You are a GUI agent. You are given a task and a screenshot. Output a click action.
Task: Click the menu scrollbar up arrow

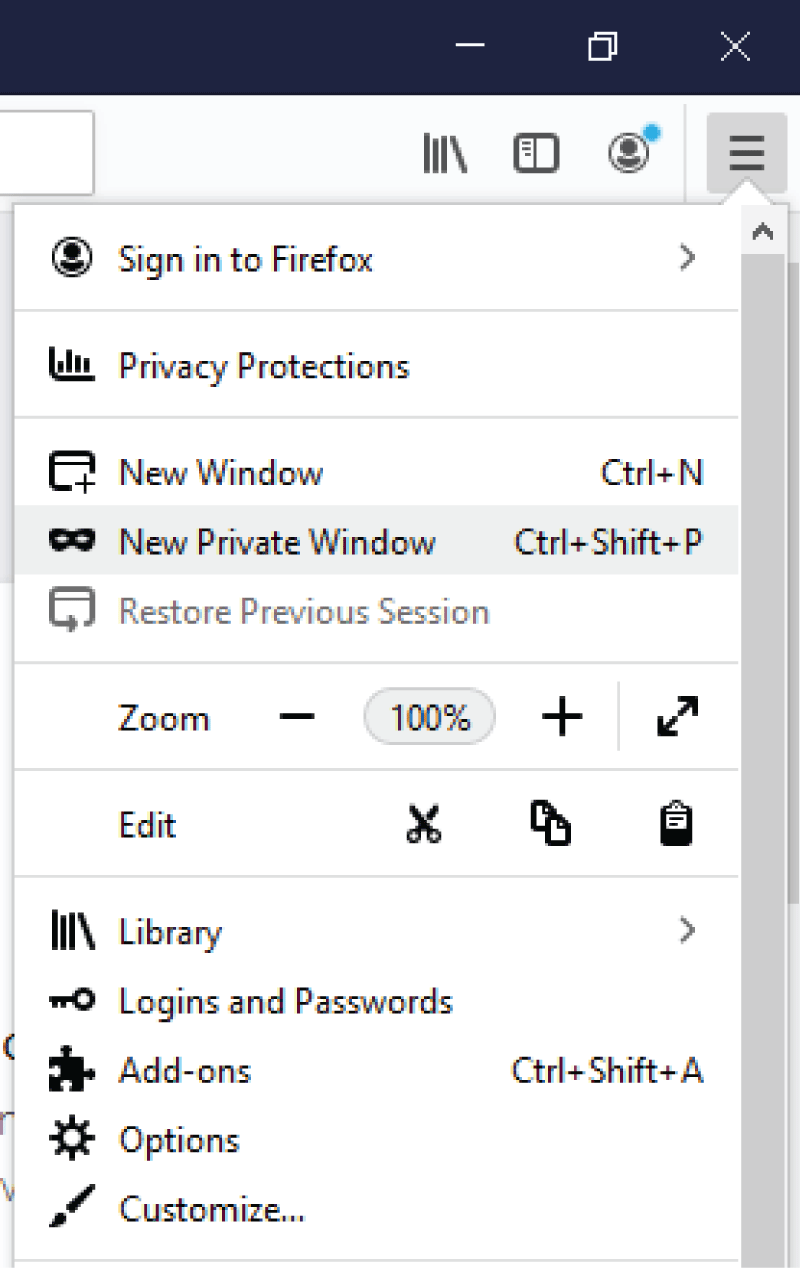click(763, 231)
